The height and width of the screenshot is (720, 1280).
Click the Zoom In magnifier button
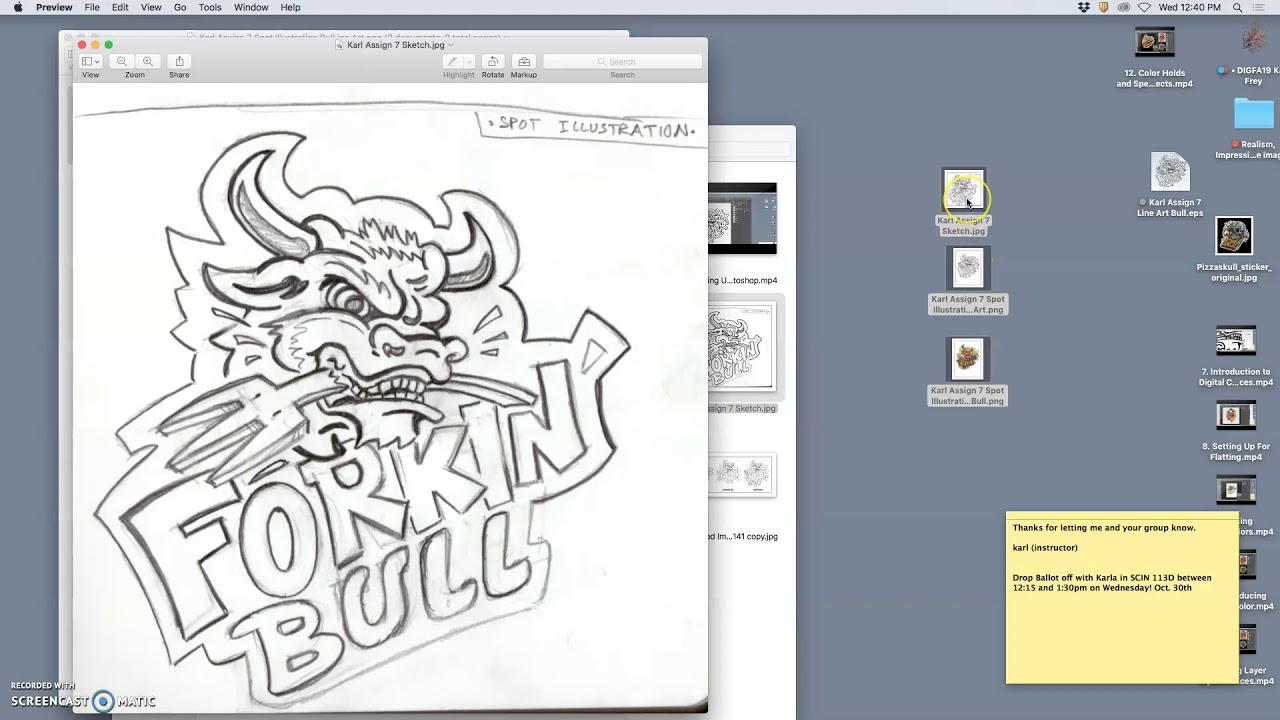click(x=147, y=61)
